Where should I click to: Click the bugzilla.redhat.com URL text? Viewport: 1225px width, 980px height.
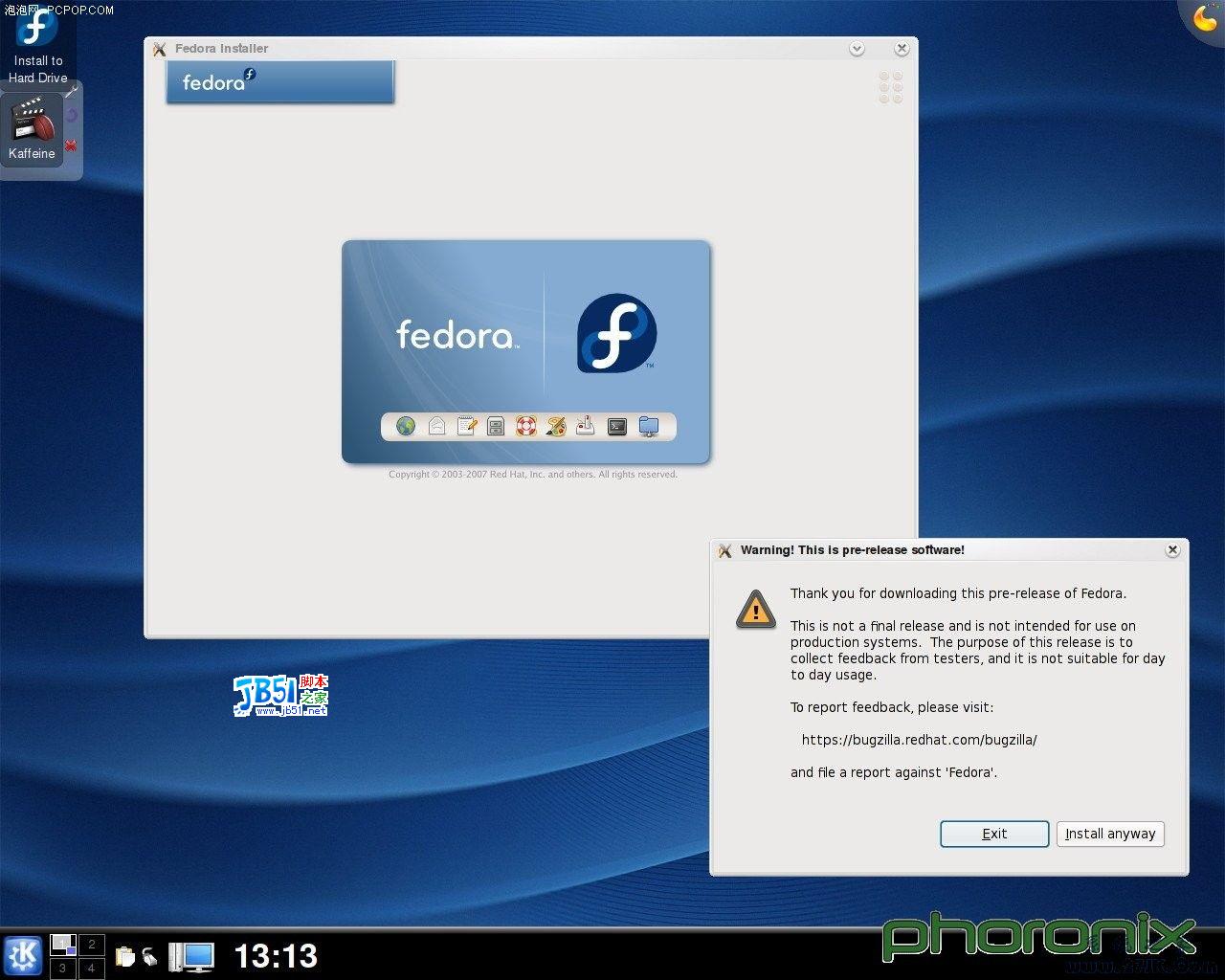click(919, 740)
